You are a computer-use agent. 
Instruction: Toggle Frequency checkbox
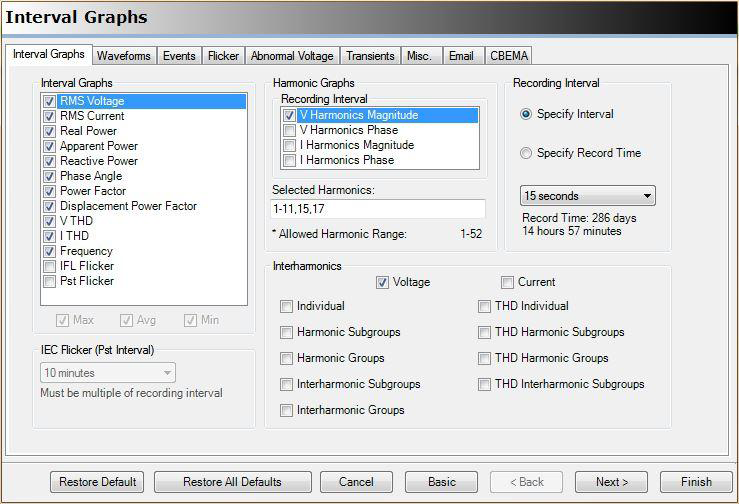point(49,251)
